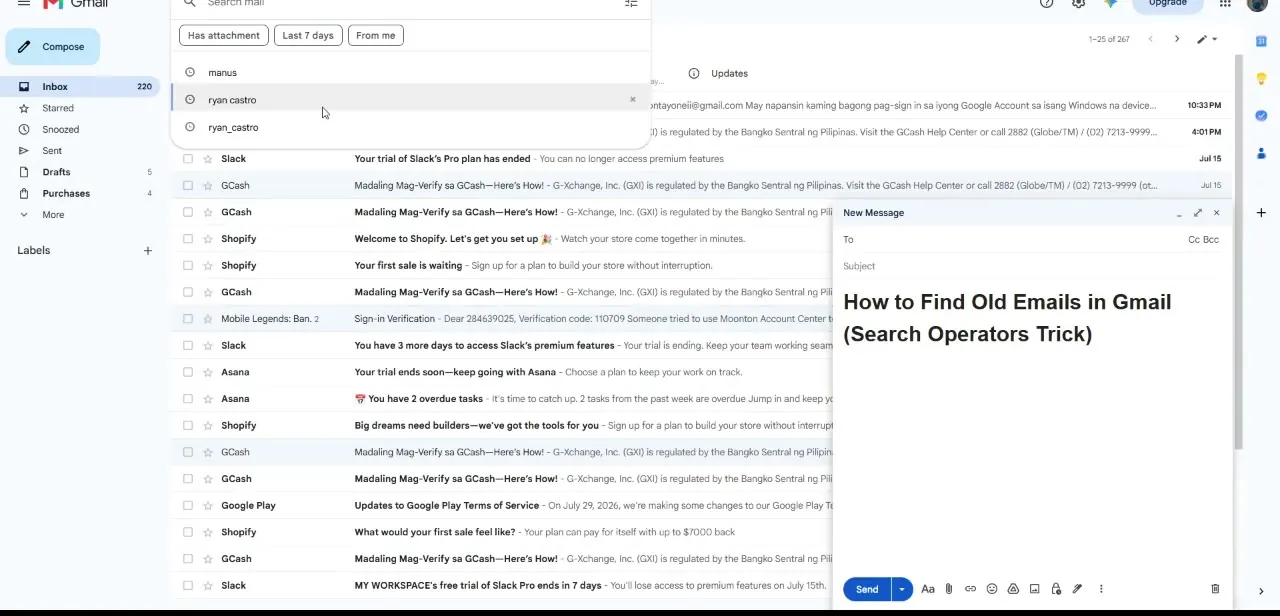Screen dimensions: 1280x616
Task: Click the Upgrade button
Action: click(x=1167, y=4)
